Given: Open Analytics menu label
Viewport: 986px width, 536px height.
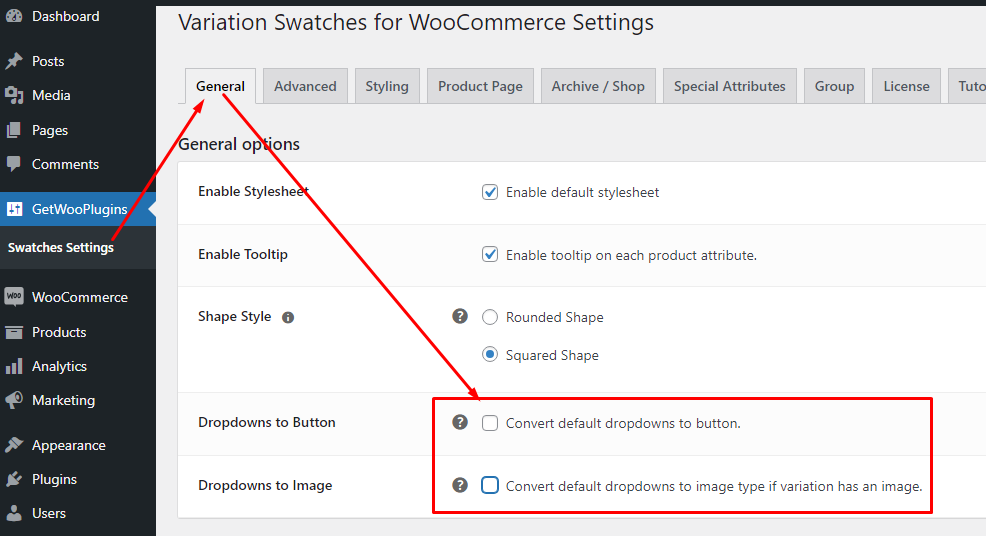Looking at the screenshot, I should click(x=59, y=366).
